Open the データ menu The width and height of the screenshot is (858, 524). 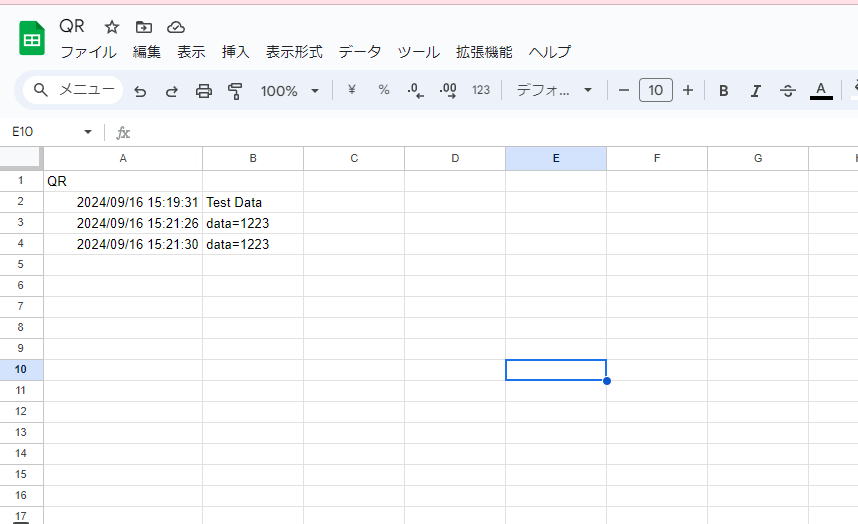tap(360, 52)
